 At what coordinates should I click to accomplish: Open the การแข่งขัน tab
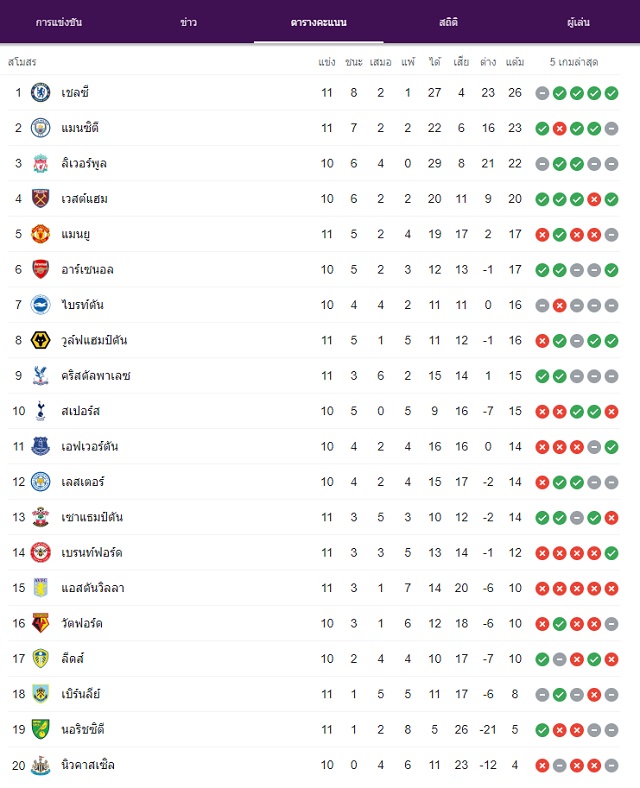(x=59, y=22)
